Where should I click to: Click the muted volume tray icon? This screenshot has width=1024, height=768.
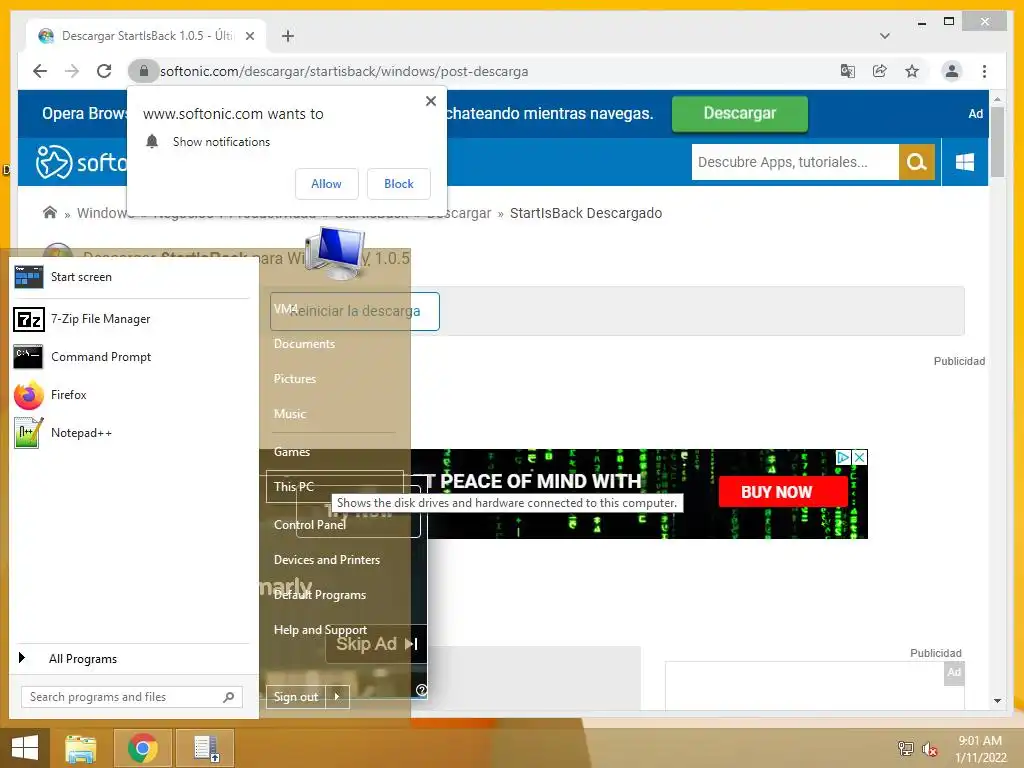[930, 749]
